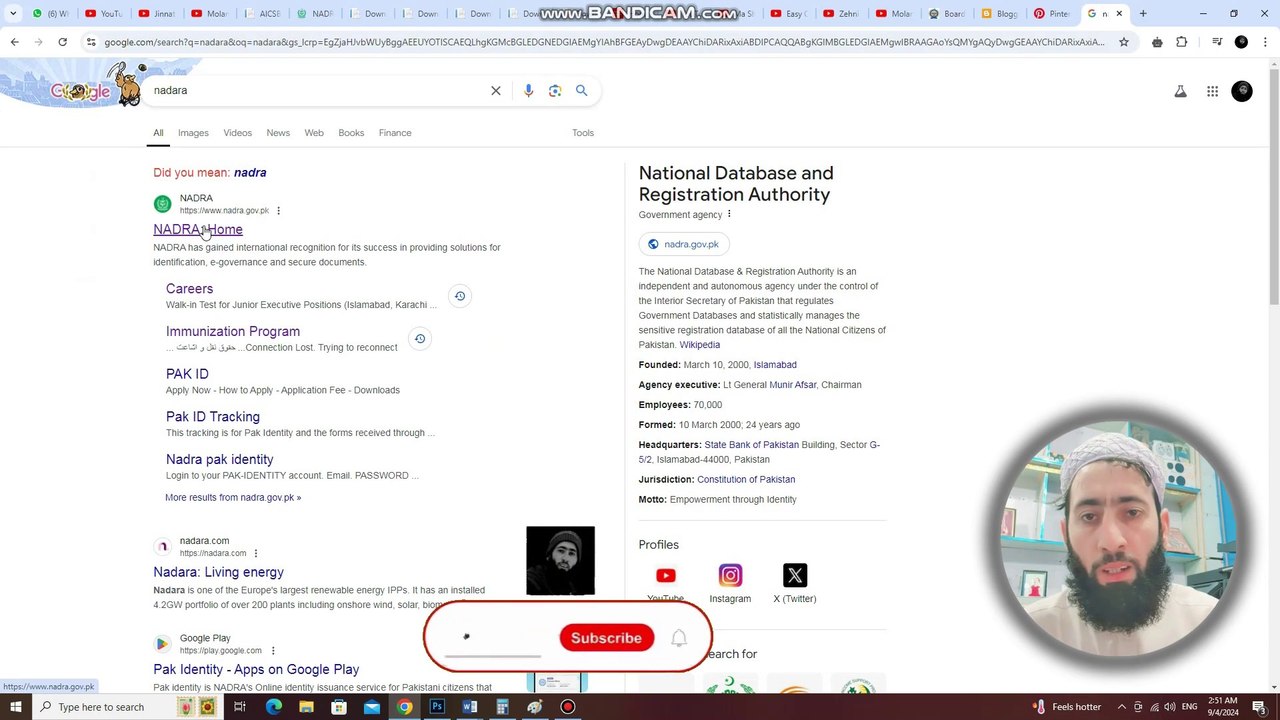Bookmark this page with the star icon
The width and height of the screenshot is (1280, 720).
[x=1124, y=42]
